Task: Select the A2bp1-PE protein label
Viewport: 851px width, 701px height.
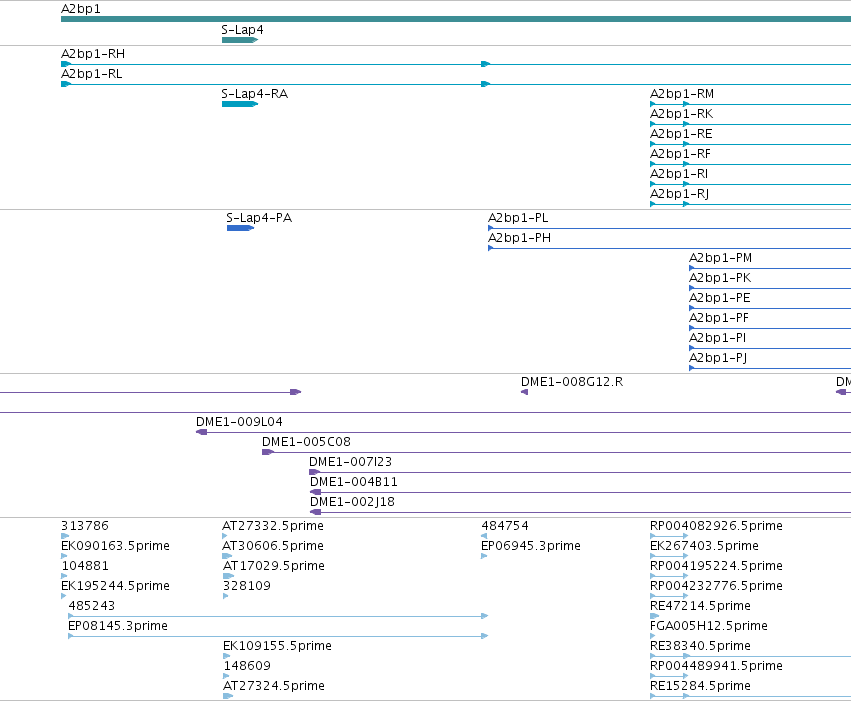Action: coord(720,298)
